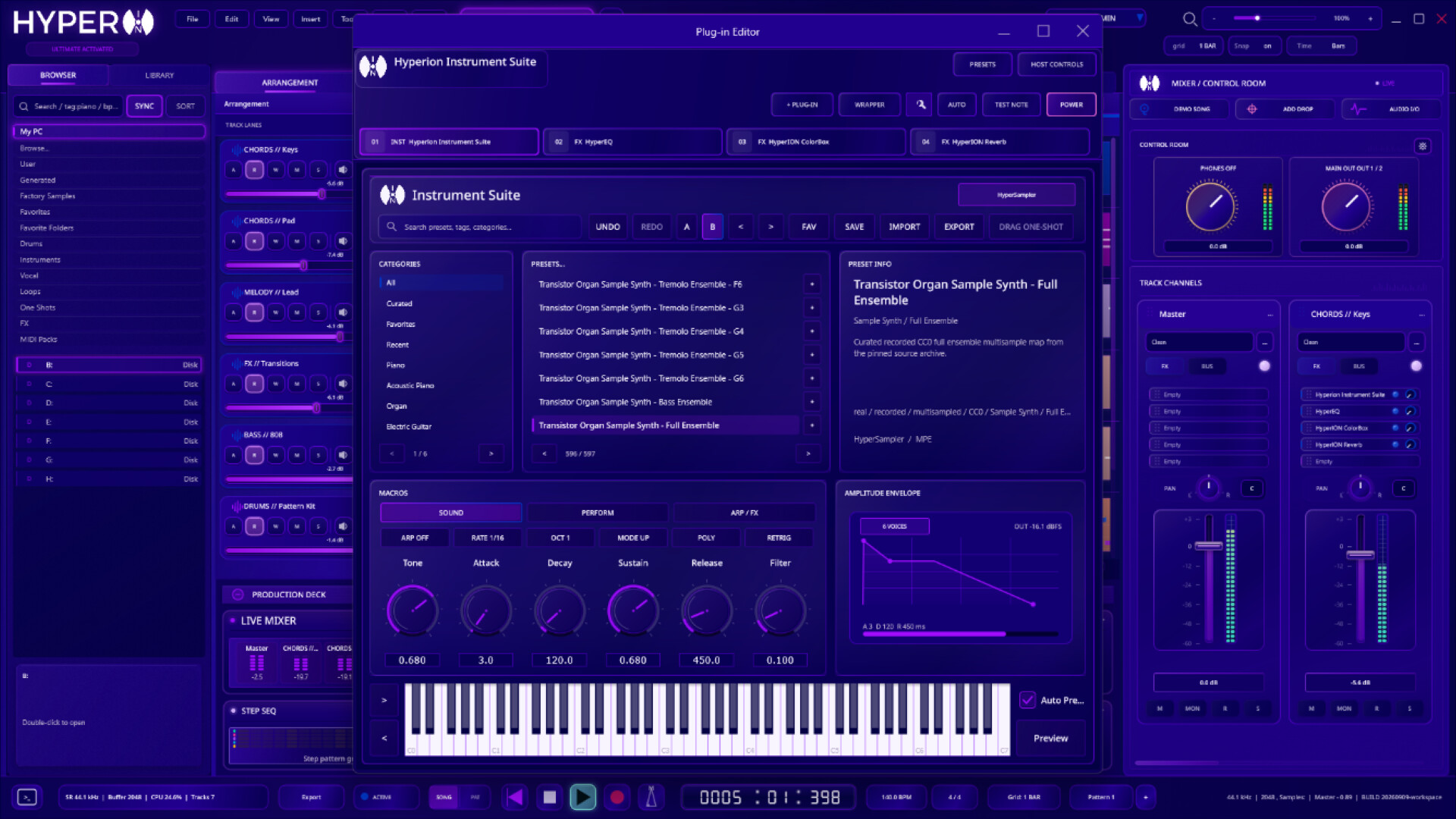The width and height of the screenshot is (1456, 819).
Task: Hit the red record button
Action: click(617, 797)
